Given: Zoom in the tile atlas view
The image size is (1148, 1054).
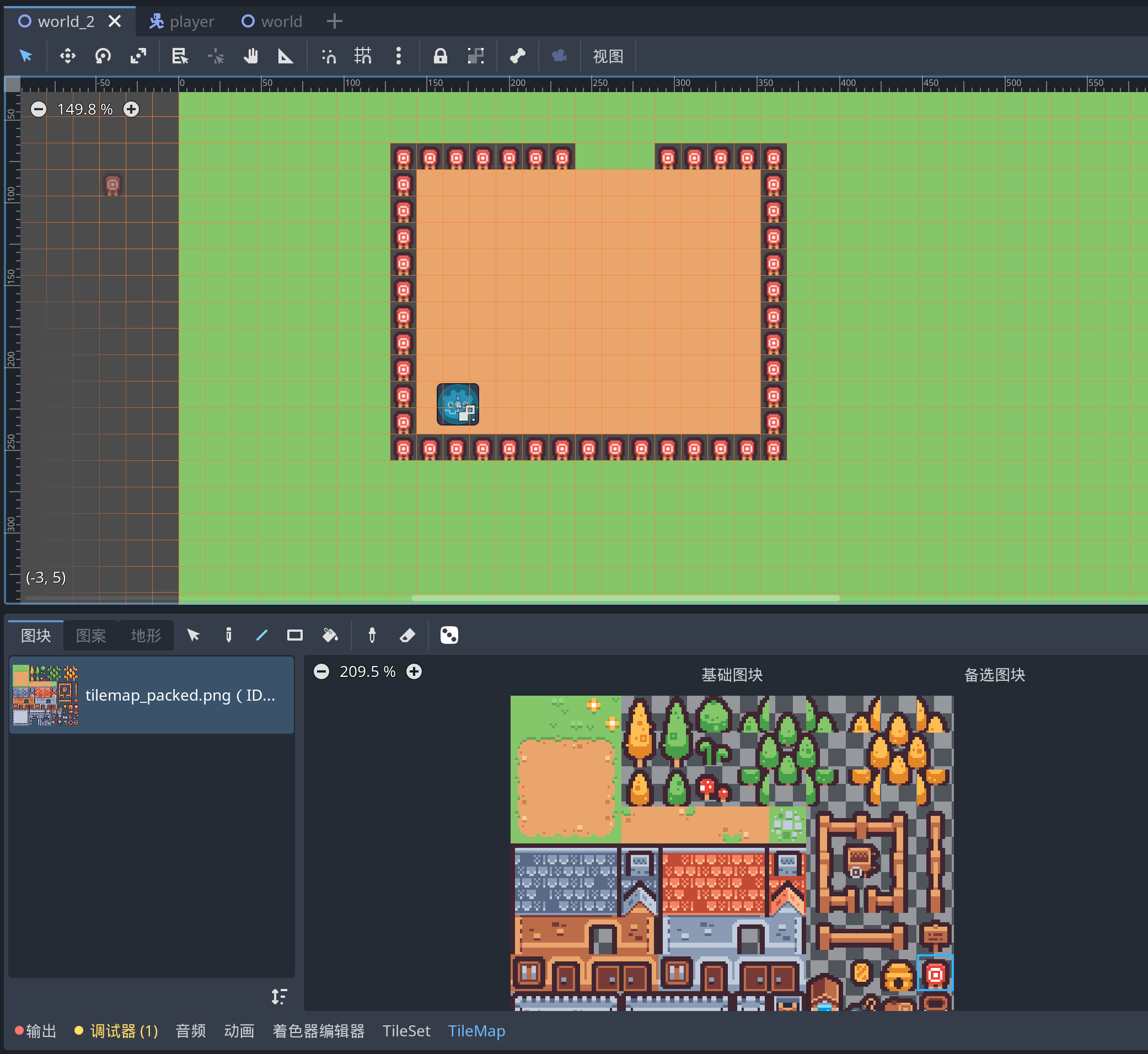Looking at the screenshot, I should pos(414,671).
